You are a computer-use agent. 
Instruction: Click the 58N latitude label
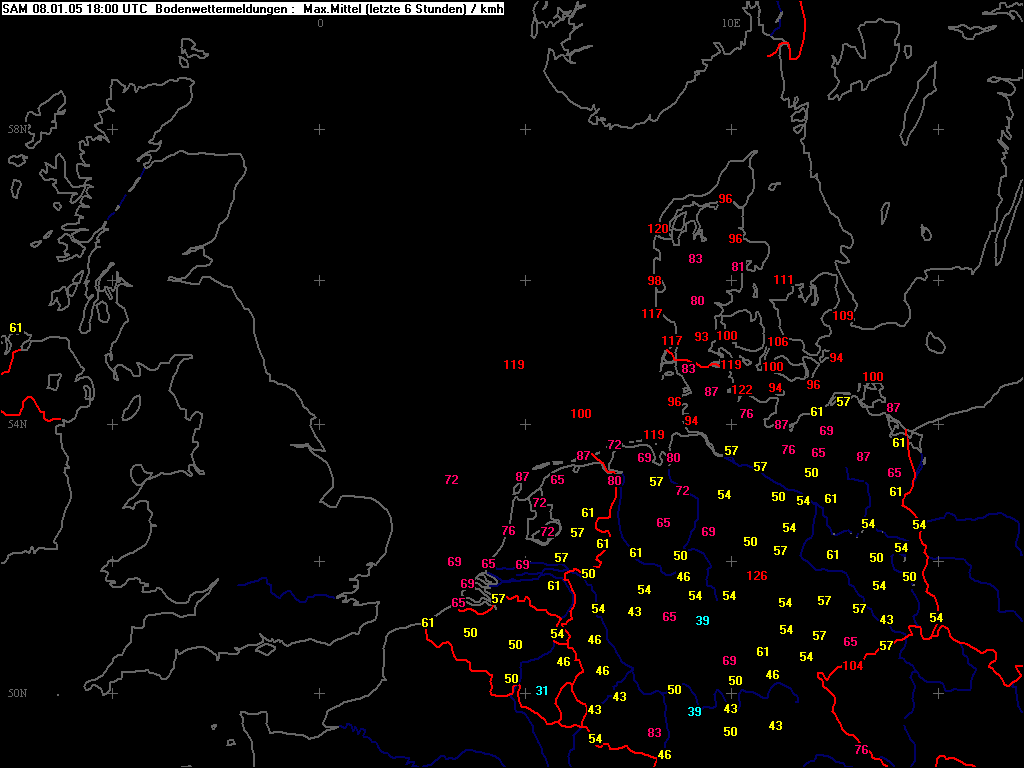pos(18,129)
